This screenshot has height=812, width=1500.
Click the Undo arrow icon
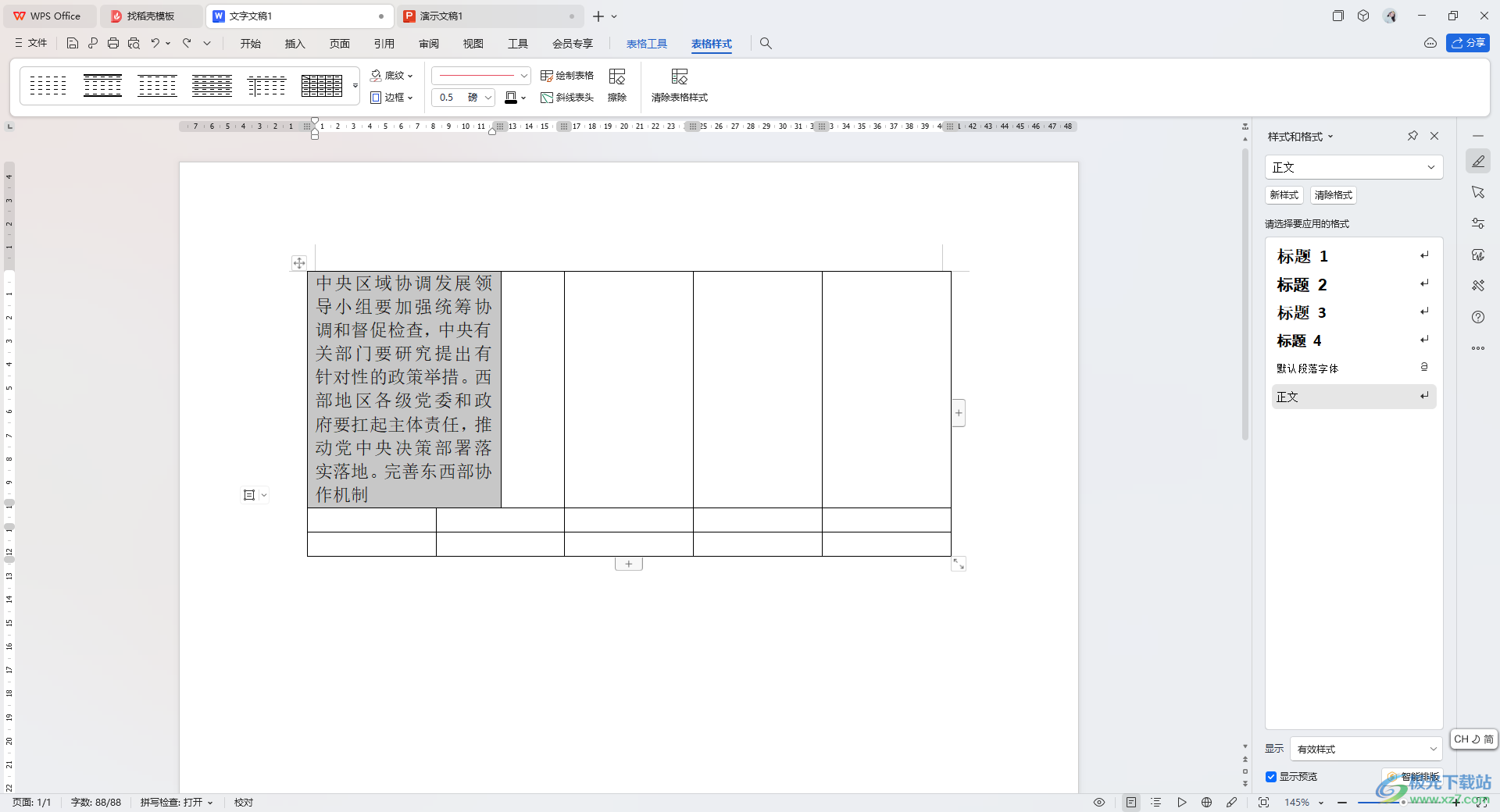tap(155, 44)
